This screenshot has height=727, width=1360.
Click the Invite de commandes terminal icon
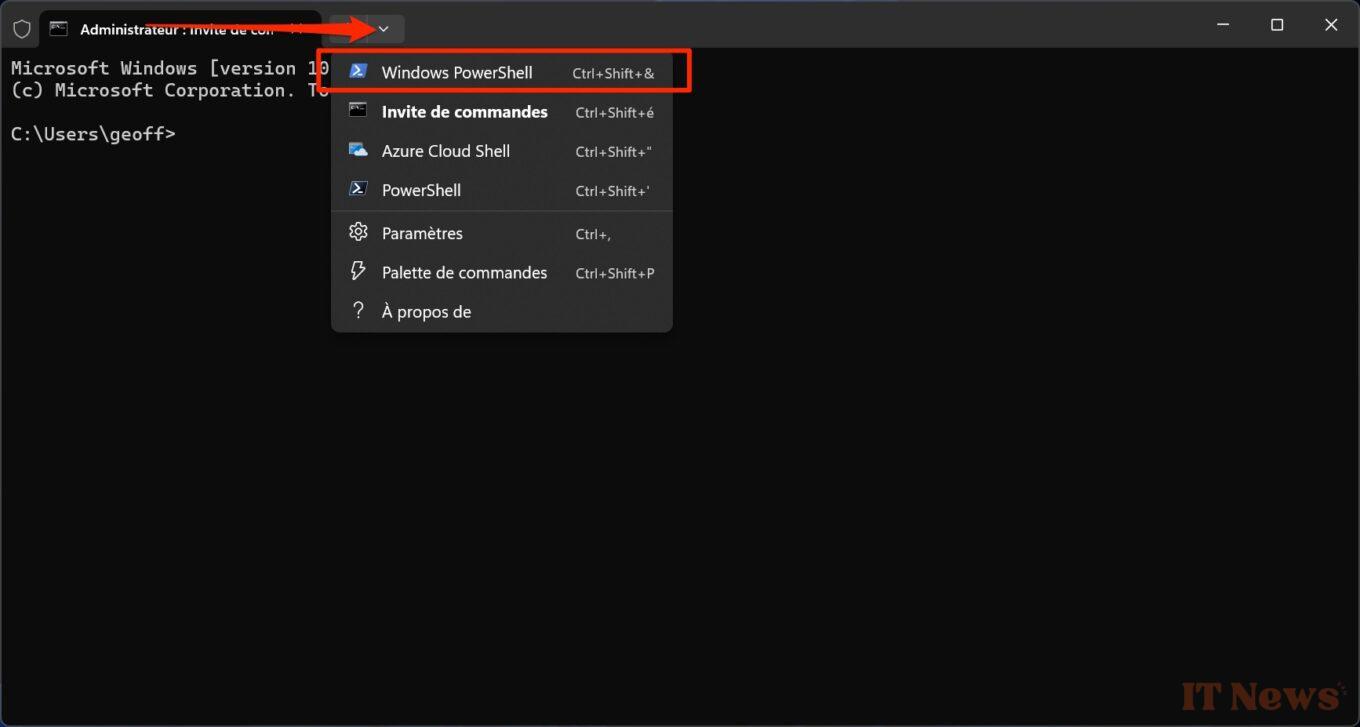pos(358,111)
